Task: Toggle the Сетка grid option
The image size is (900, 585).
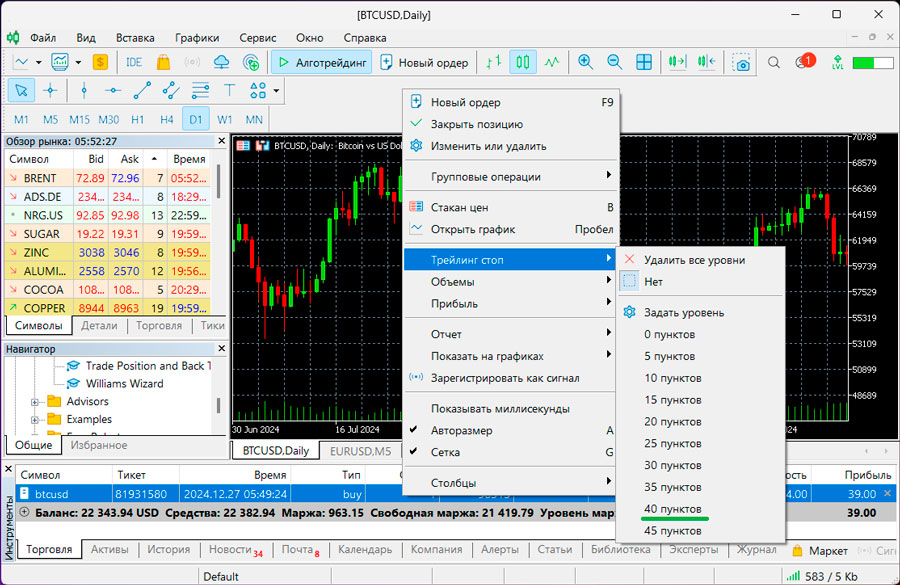Action: coord(445,452)
